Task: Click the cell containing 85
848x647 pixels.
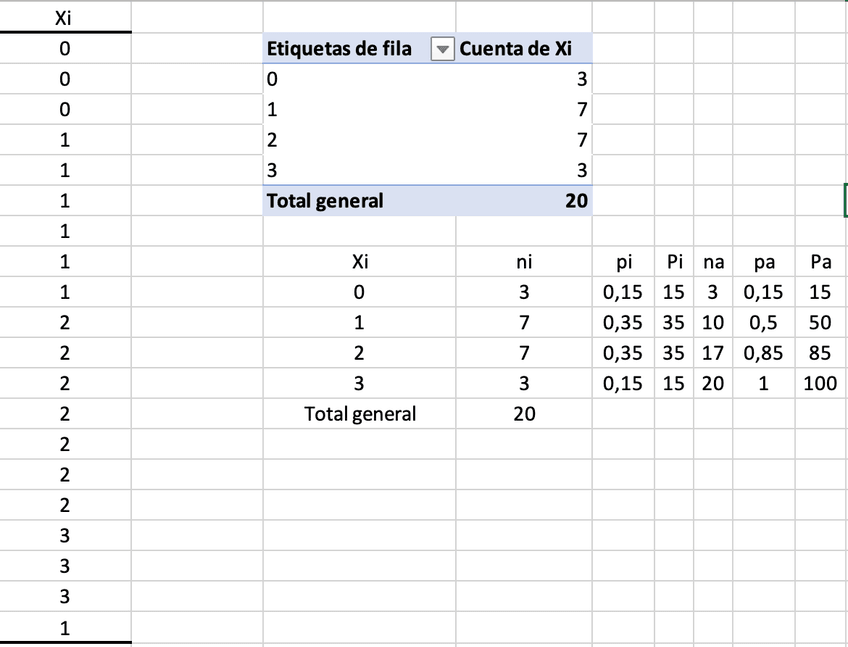Action: pyautogui.click(x=821, y=353)
